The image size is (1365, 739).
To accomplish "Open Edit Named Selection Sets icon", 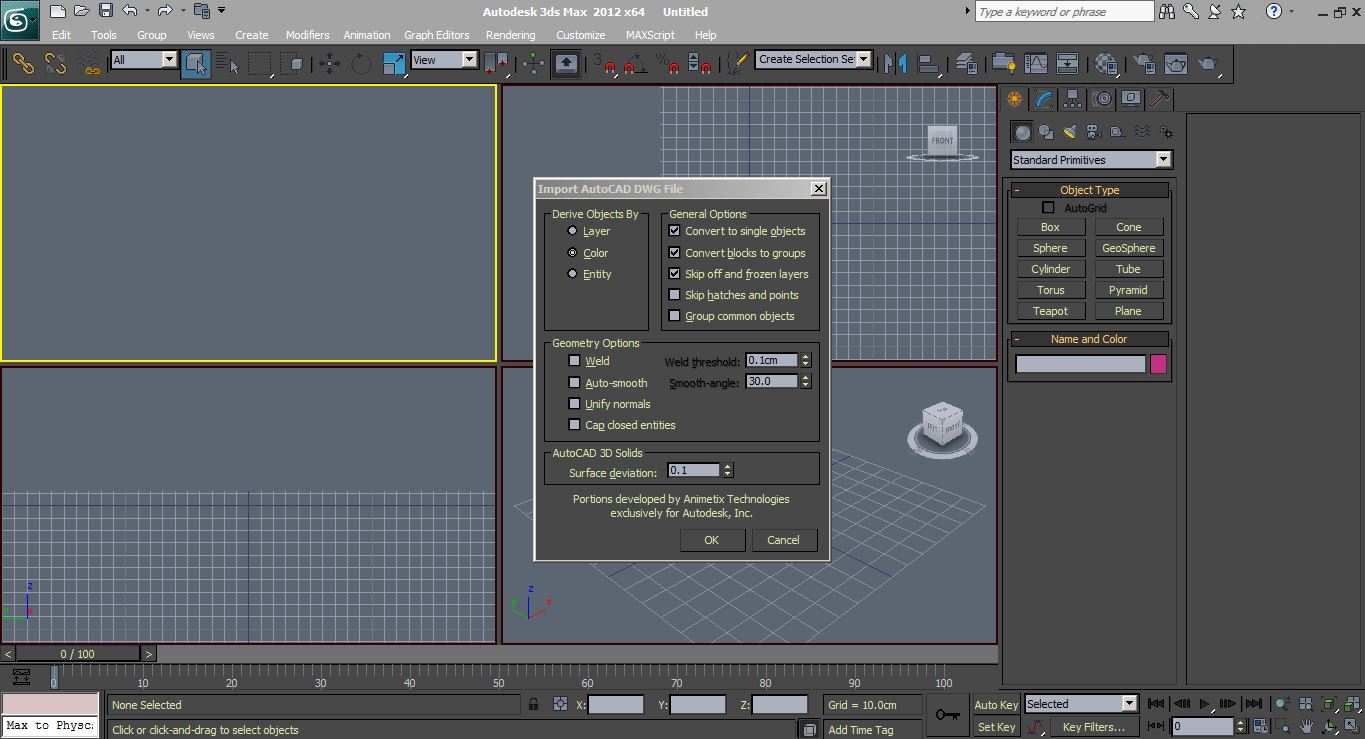I will (737, 64).
